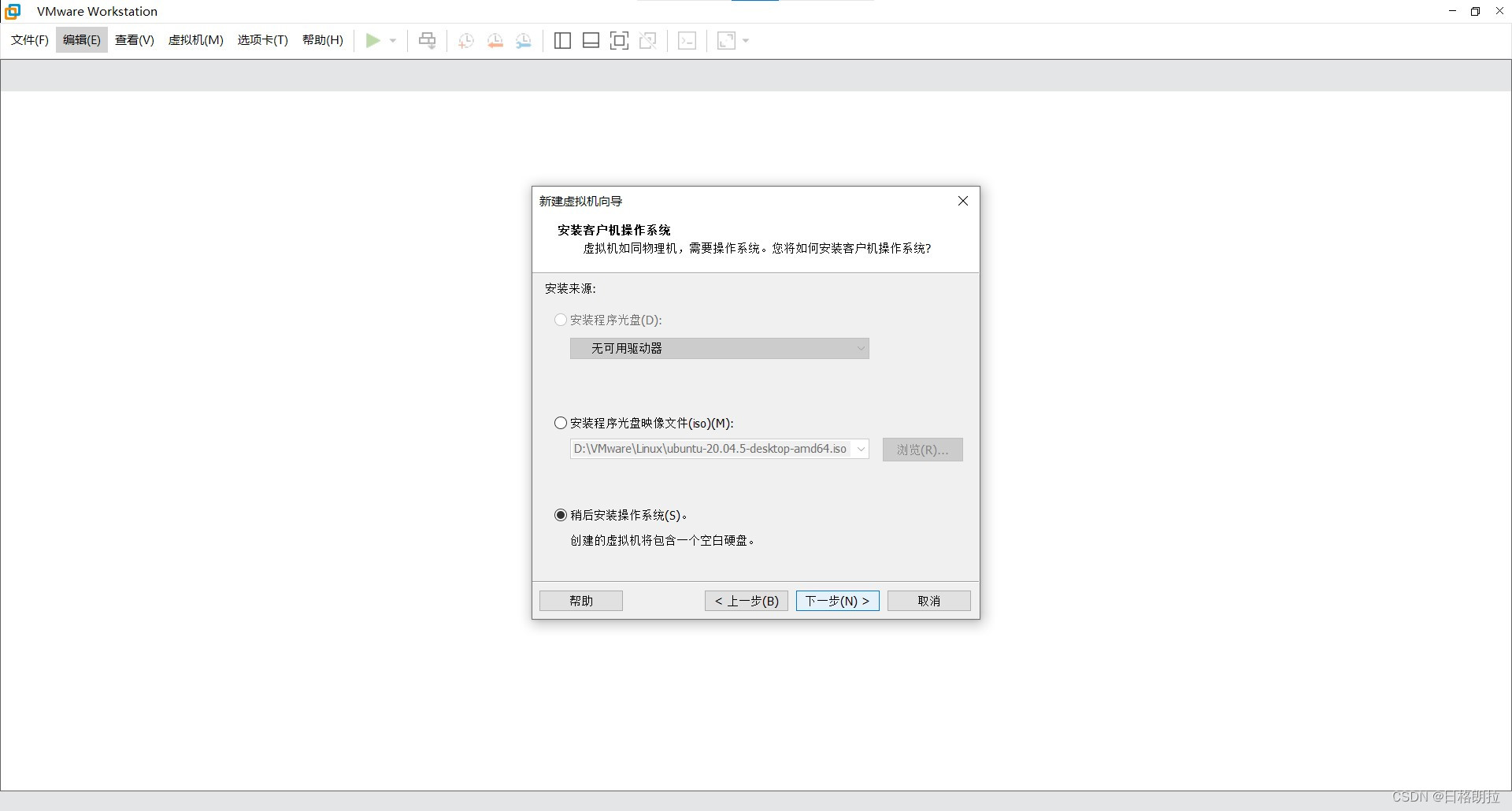Click the 浏览(R)... browse button

(x=923, y=450)
